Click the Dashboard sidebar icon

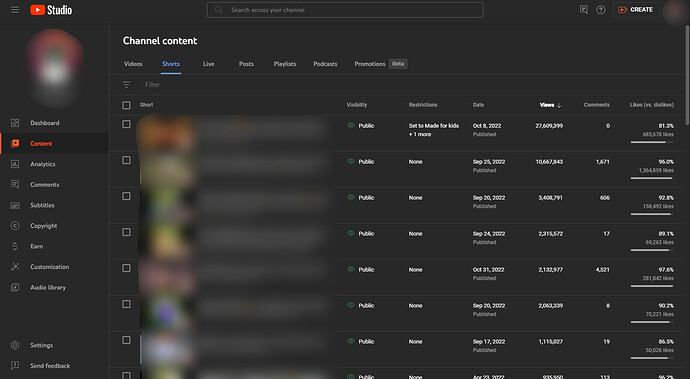[15, 123]
